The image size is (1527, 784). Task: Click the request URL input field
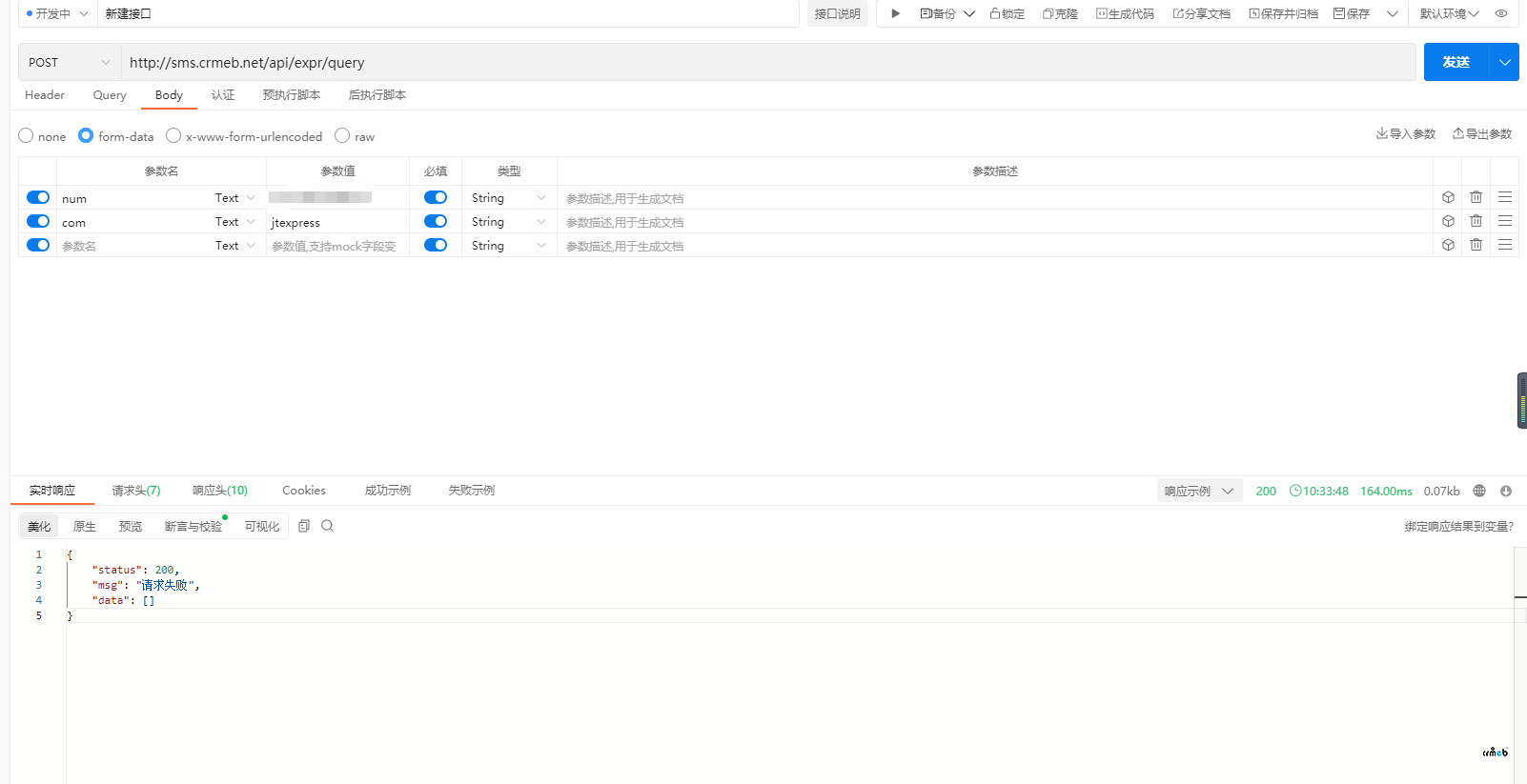(x=767, y=62)
